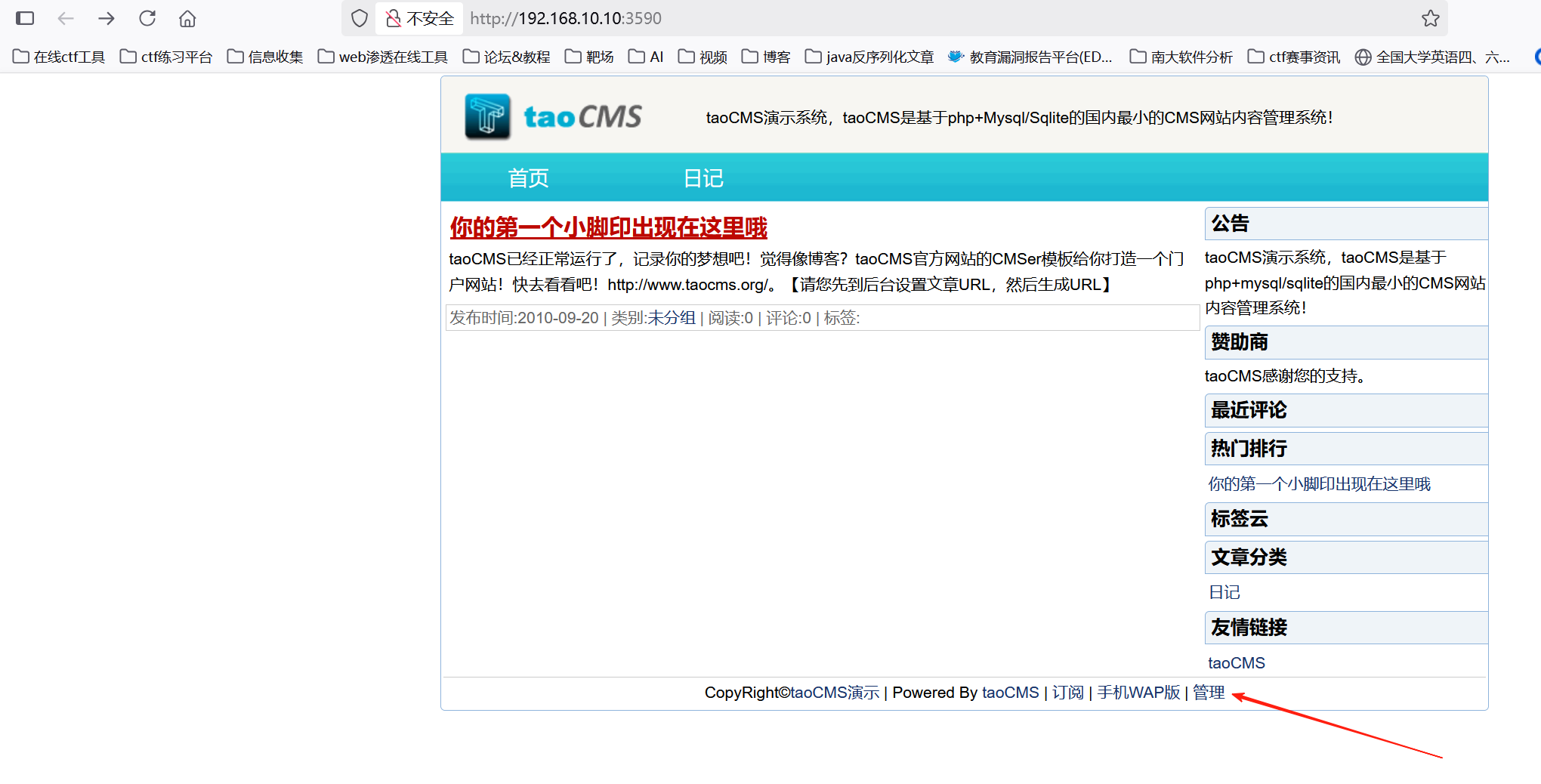1541x784 pixels.
Task: Open the 博客 bookmark folder
Action: 766,57
